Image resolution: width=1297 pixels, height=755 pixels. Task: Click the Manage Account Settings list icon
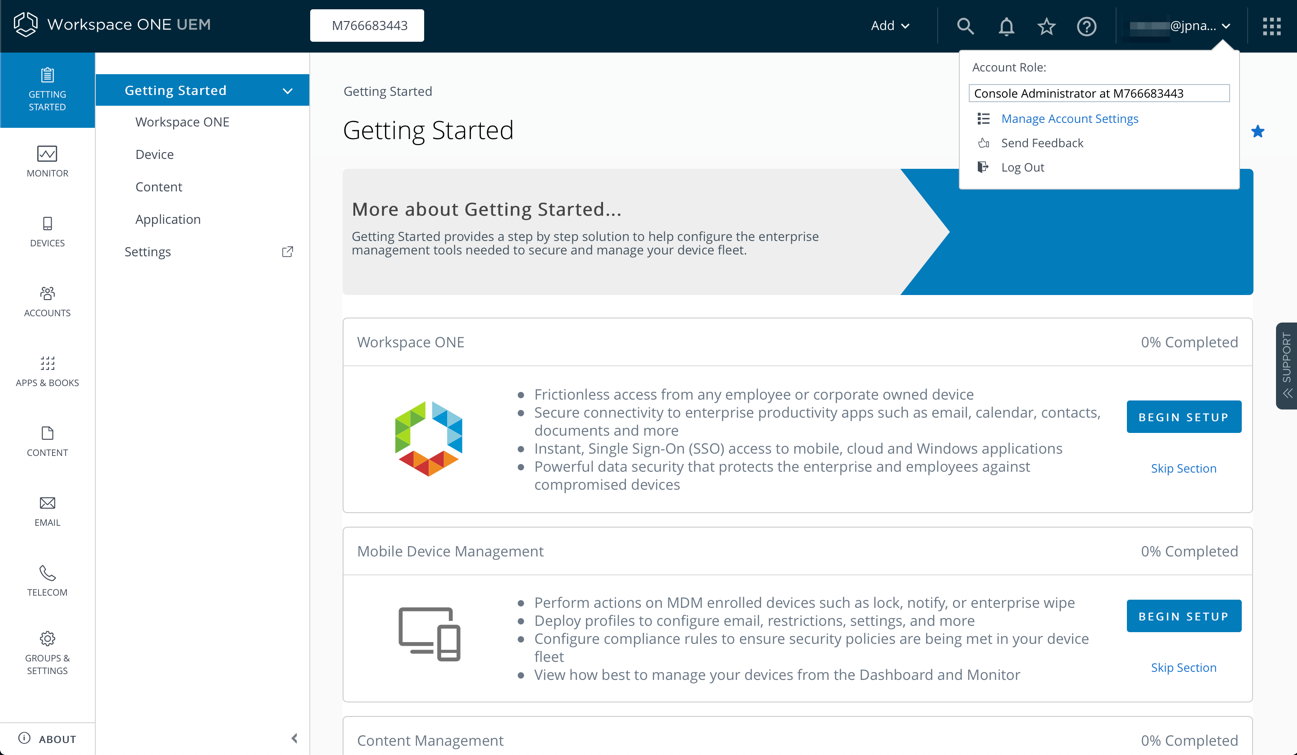984,119
